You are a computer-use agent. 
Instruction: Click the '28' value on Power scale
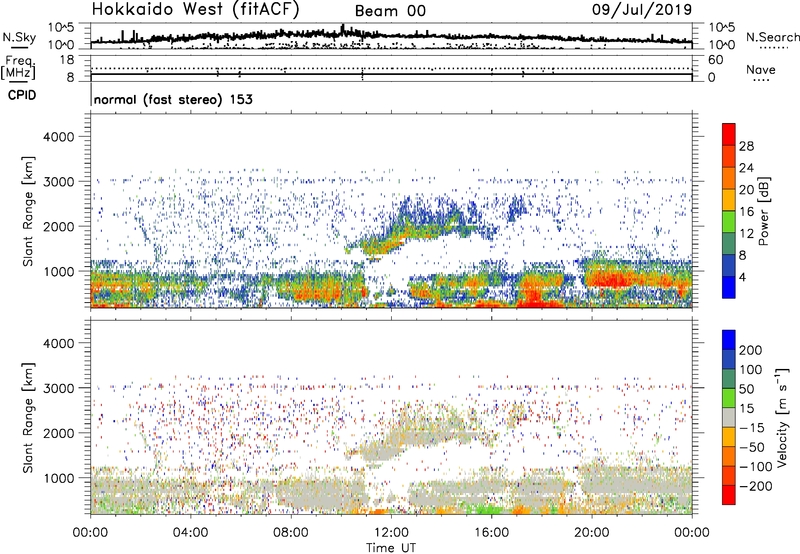pos(746,146)
